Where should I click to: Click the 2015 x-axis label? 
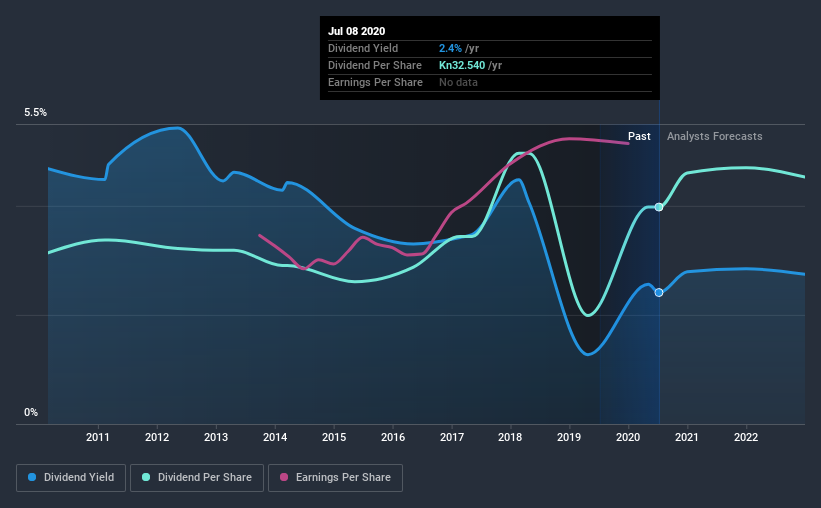(x=334, y=437)
